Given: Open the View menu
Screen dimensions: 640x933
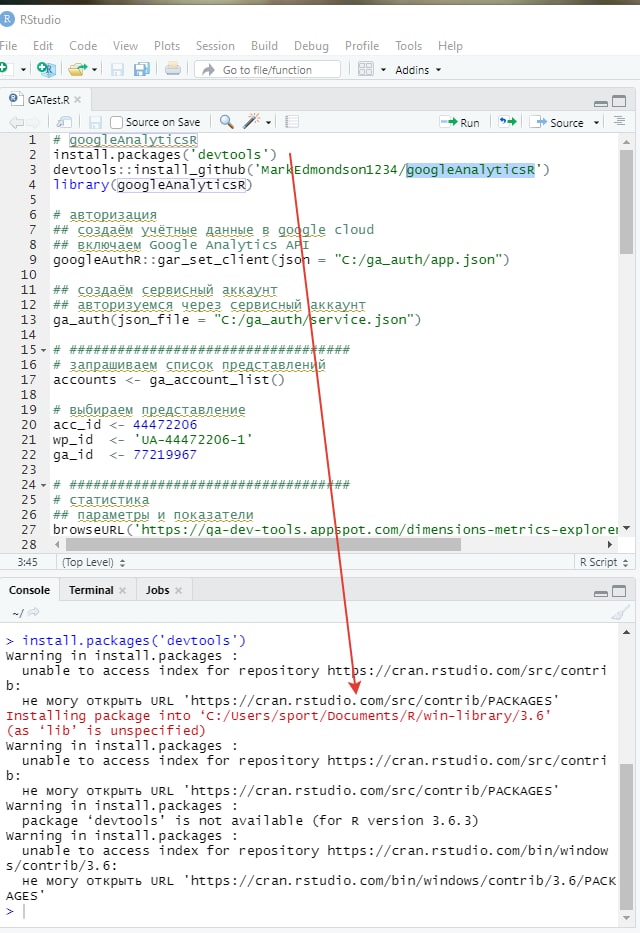Looking at the screenshot, I should [x=126, y=46].
